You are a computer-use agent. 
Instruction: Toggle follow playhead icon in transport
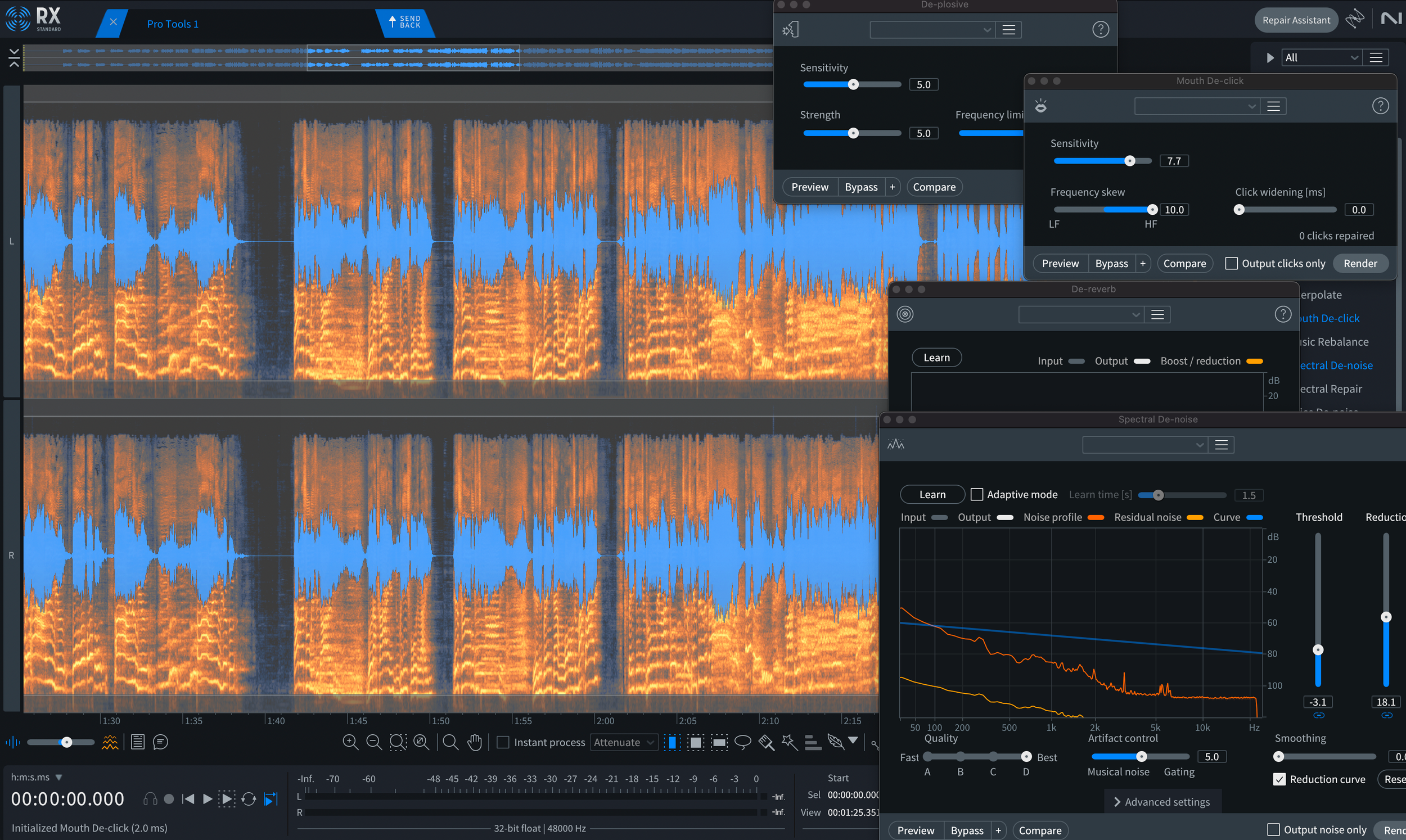pyautogui.click(x=271, y=799)
